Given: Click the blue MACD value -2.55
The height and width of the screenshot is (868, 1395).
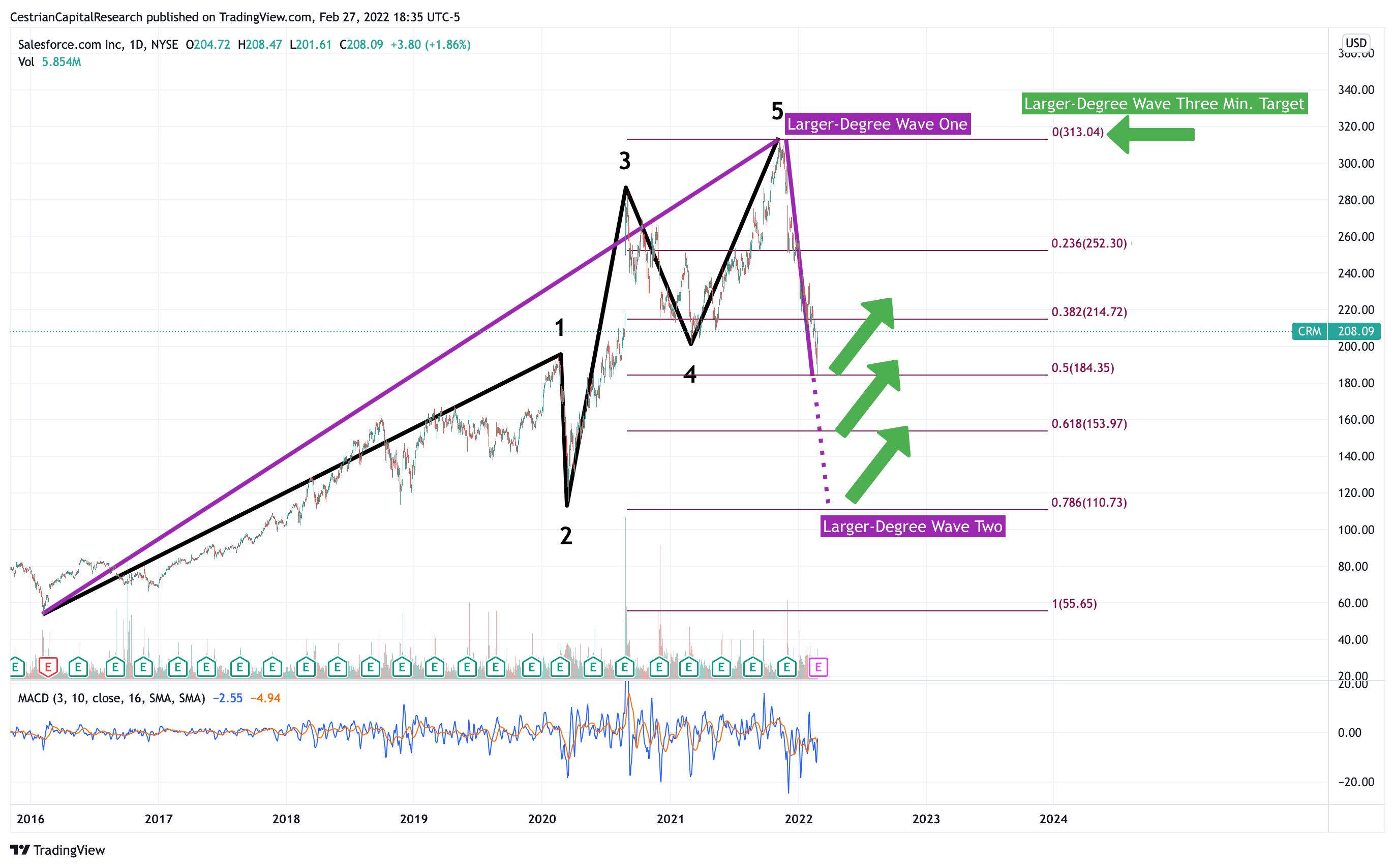Looking at the screenshot, I should click(x=227, y=698).
